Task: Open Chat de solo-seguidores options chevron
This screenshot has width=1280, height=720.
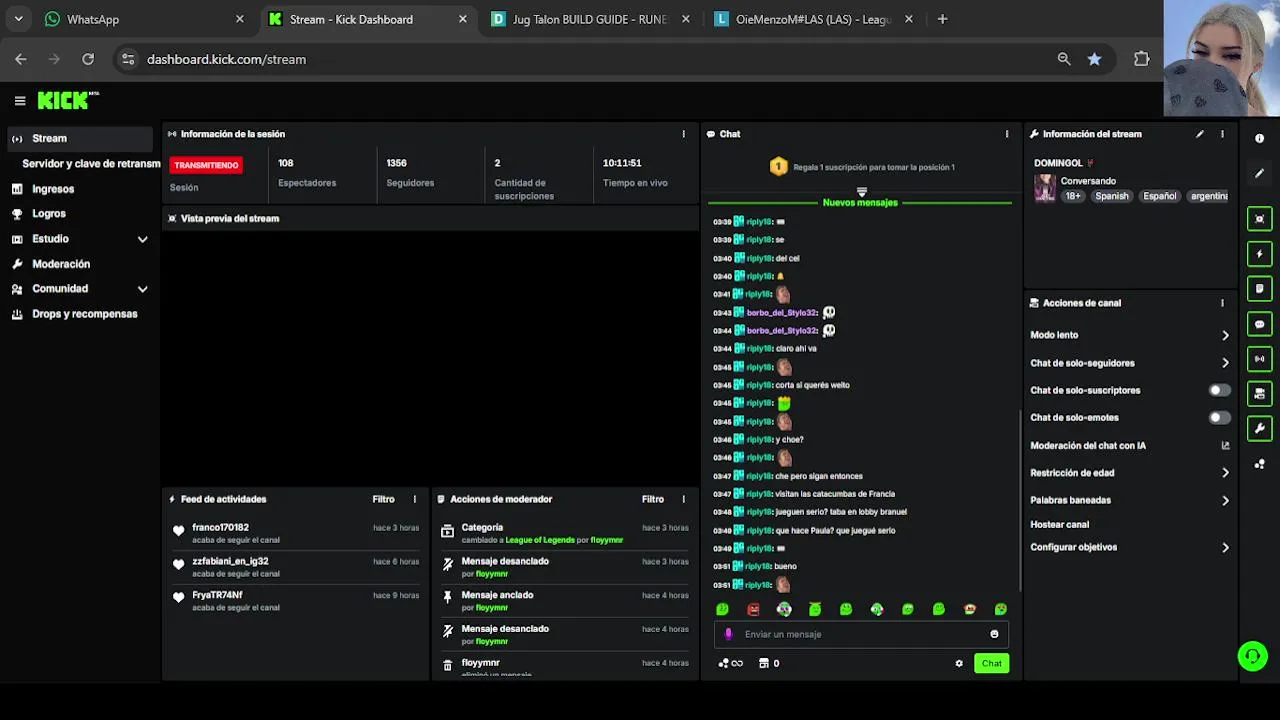Action: point(1225,363)
